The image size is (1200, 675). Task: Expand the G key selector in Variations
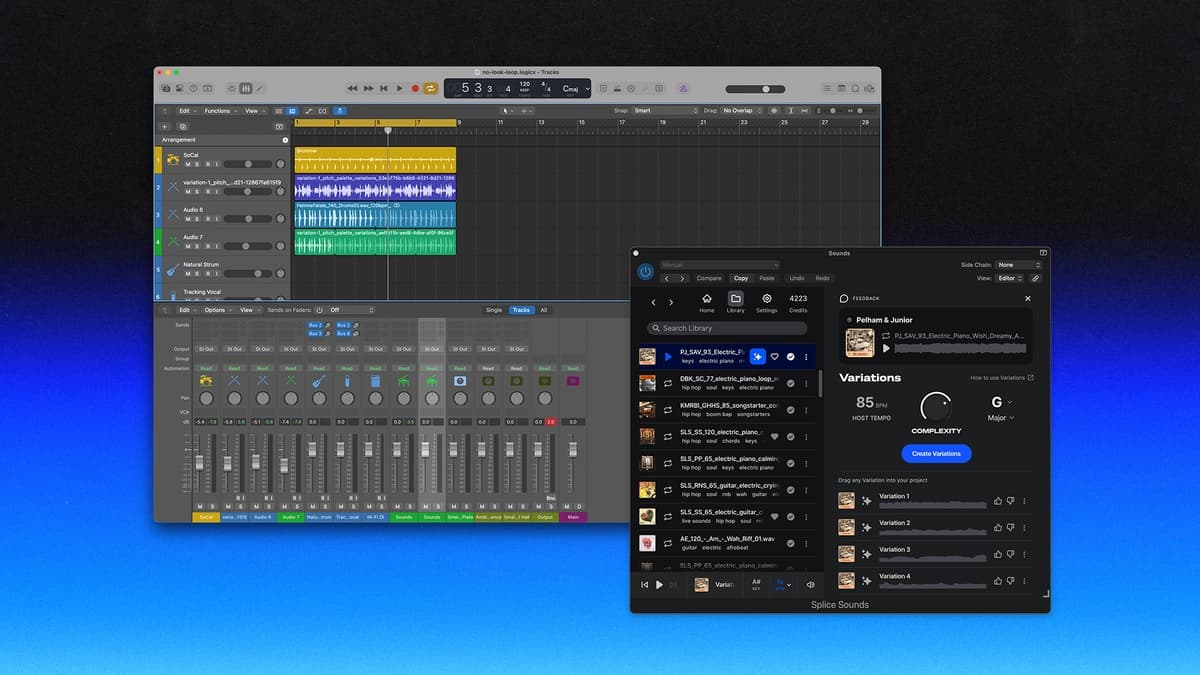[x=1001, y=402]
